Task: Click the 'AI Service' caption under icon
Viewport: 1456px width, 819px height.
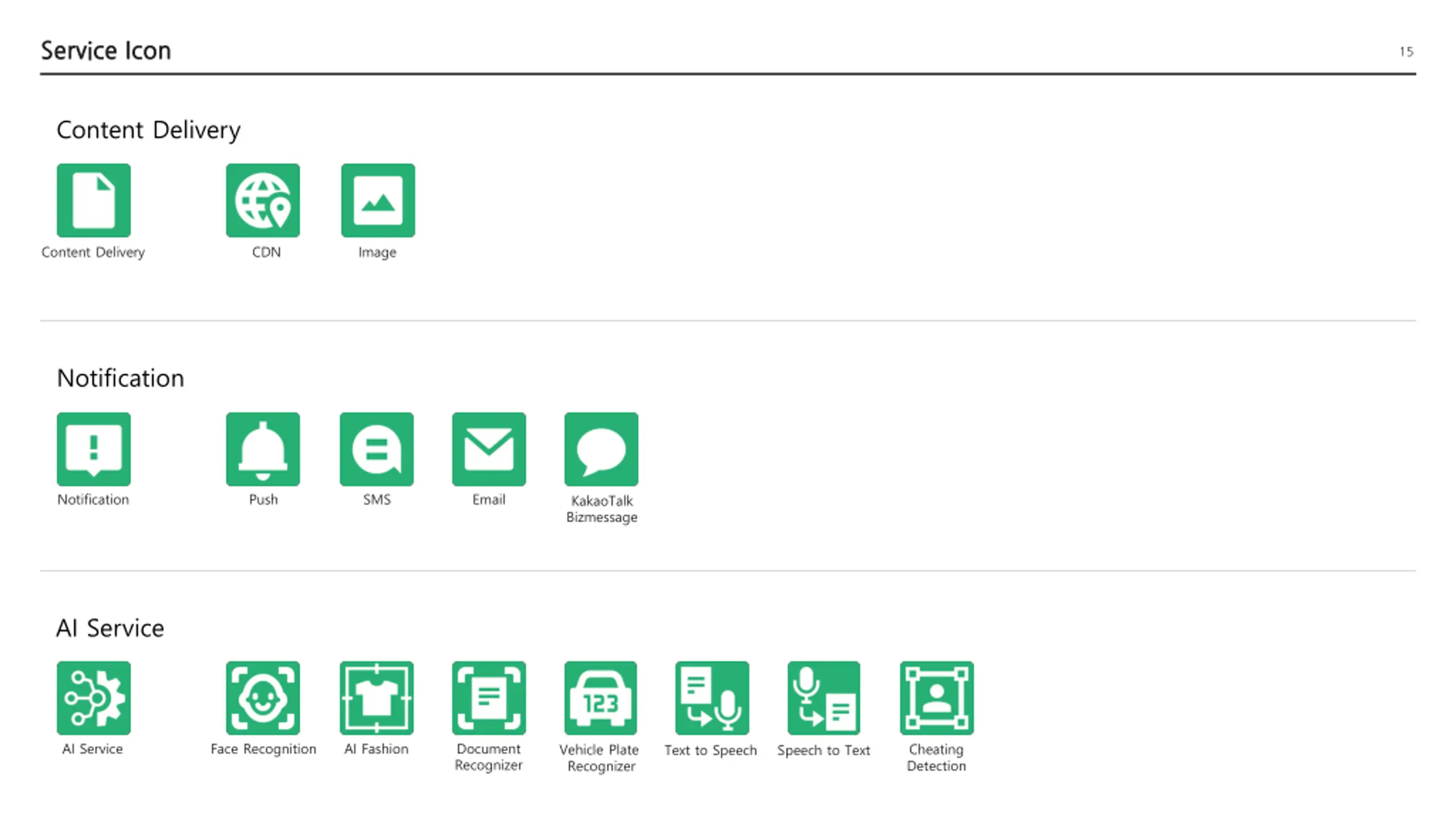Action: click(93, 748)
